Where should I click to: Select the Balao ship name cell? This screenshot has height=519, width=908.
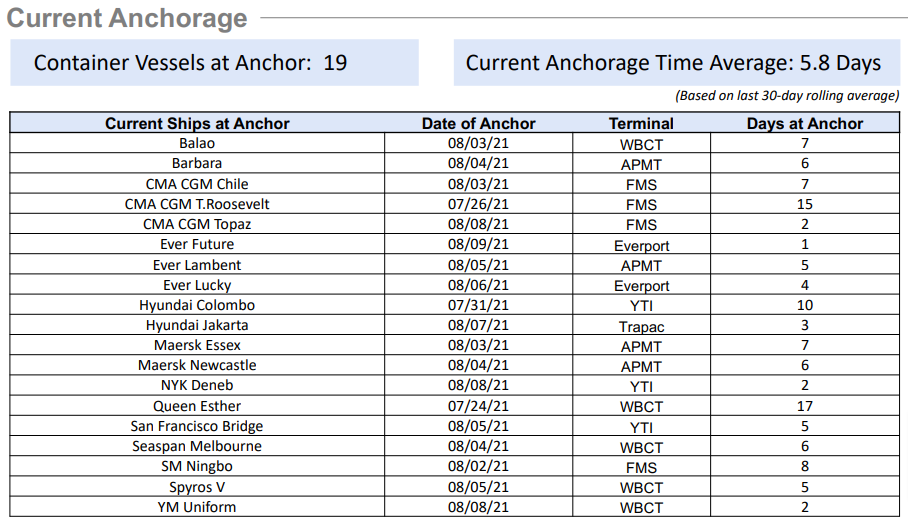197,144
